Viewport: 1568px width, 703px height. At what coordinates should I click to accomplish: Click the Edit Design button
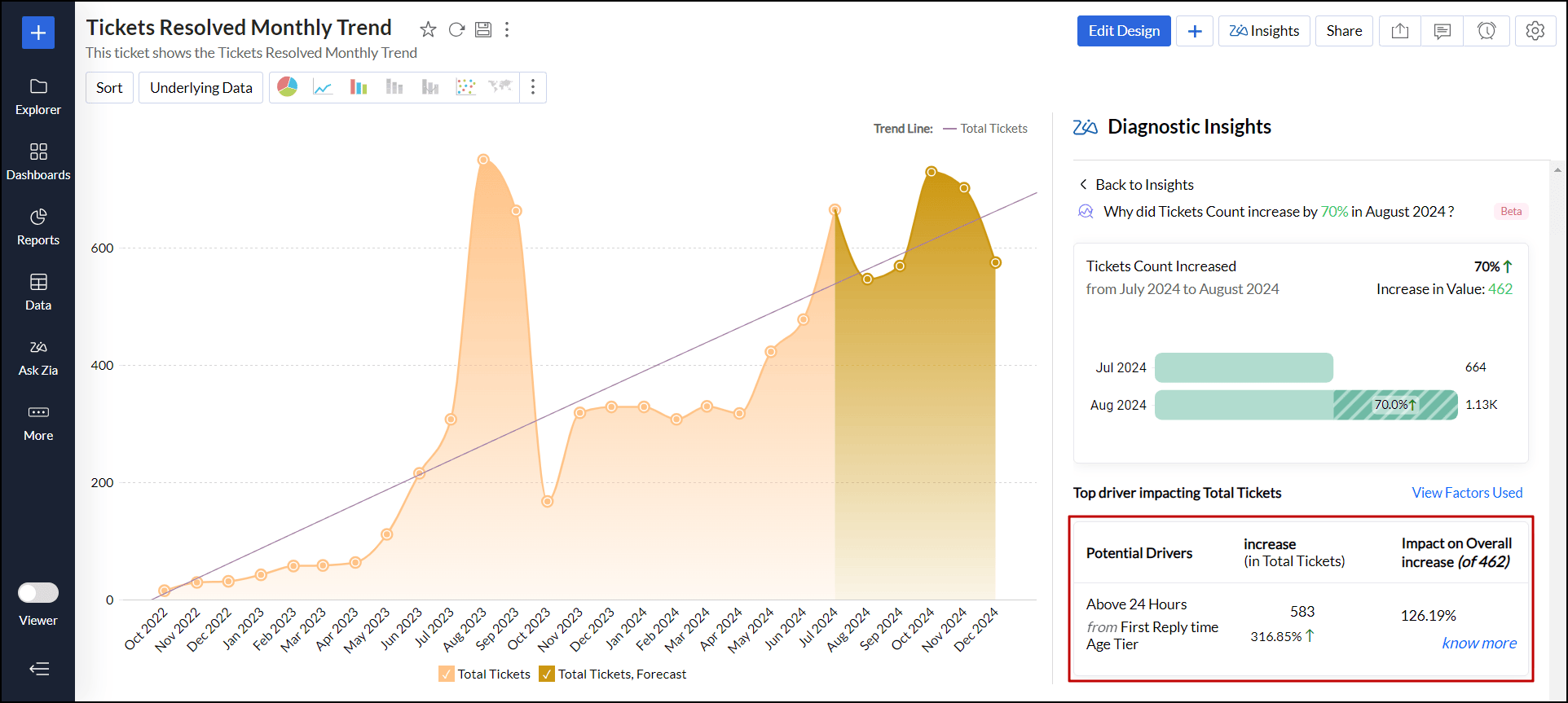point(1123,31)
